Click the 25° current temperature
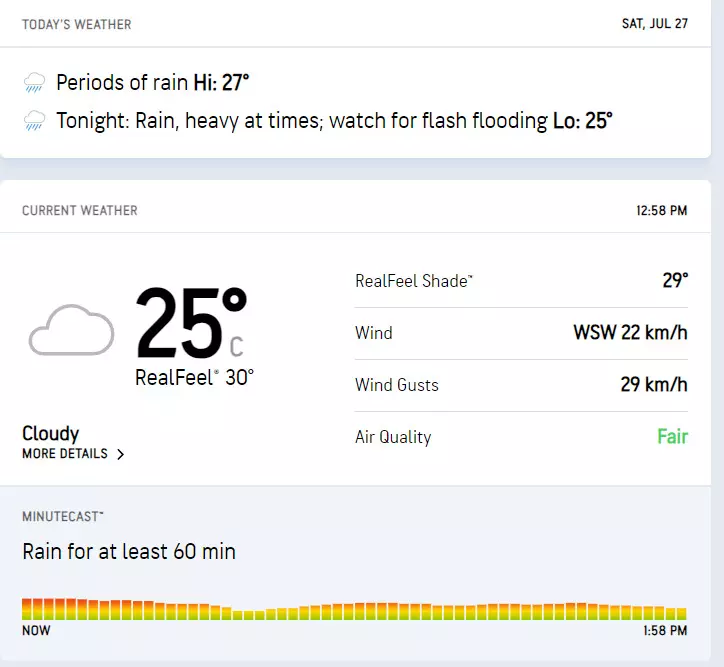The height and width of the screenshot is (667, 724). pos(190,323)
